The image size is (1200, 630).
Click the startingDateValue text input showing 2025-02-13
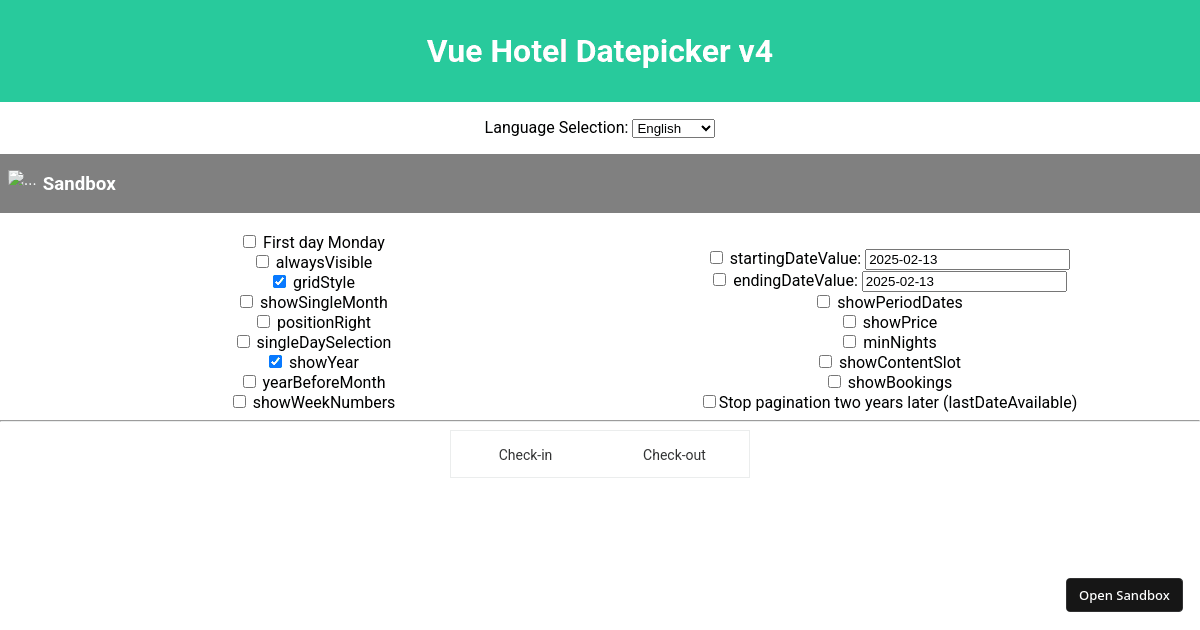[966, 259]
